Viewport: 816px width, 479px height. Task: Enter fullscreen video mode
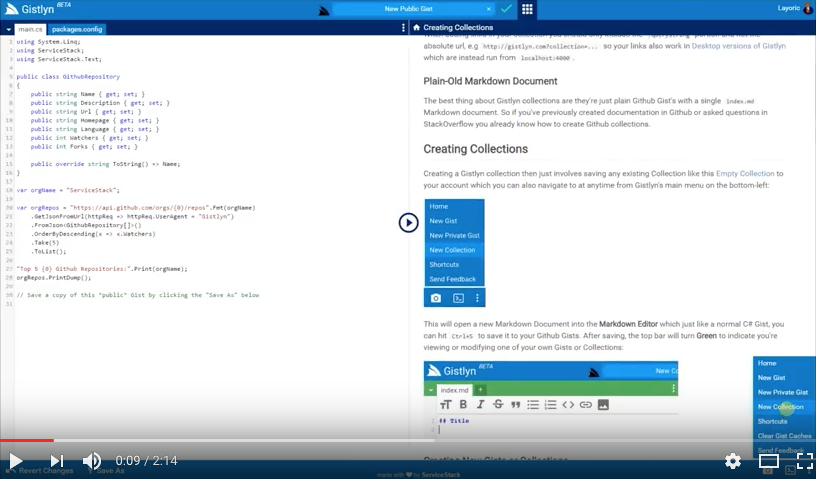(x=802, y=461)
